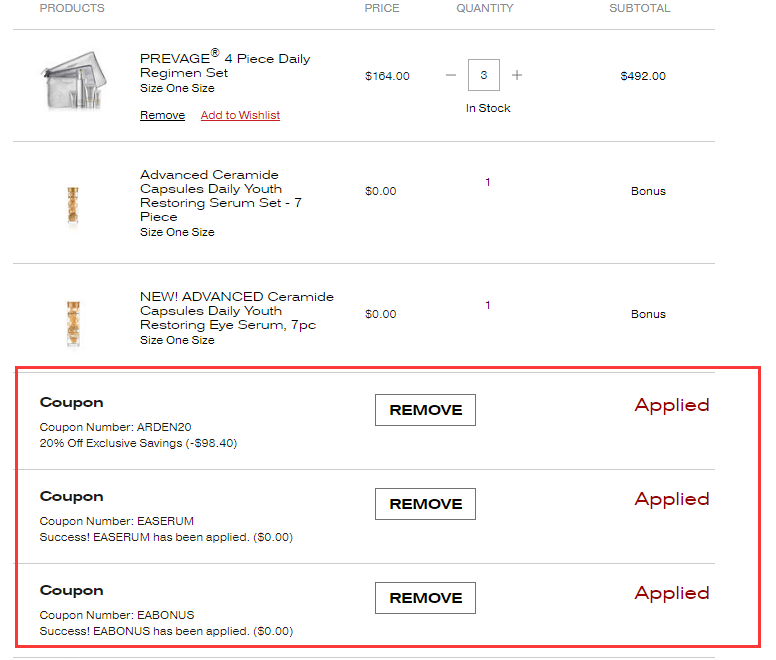Remove the EABONUS coupon
Image resolution: width=776 pixels, height=660 pixels.
pyautogui.click(x=425, y=598)
